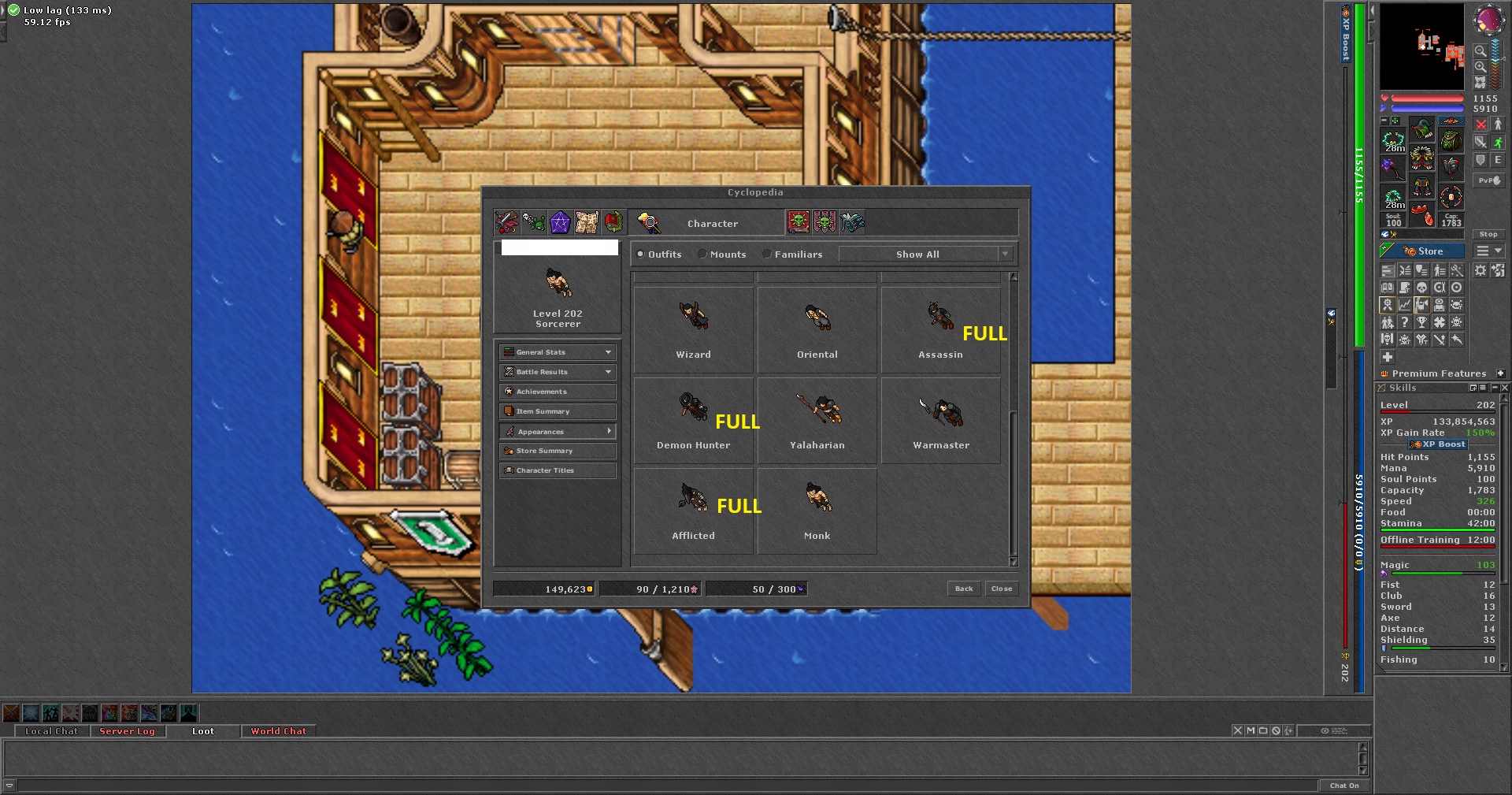The image size is (1512, 795).
Task: Click the backpack equipment slot
Action: (x=1451, y=141)
